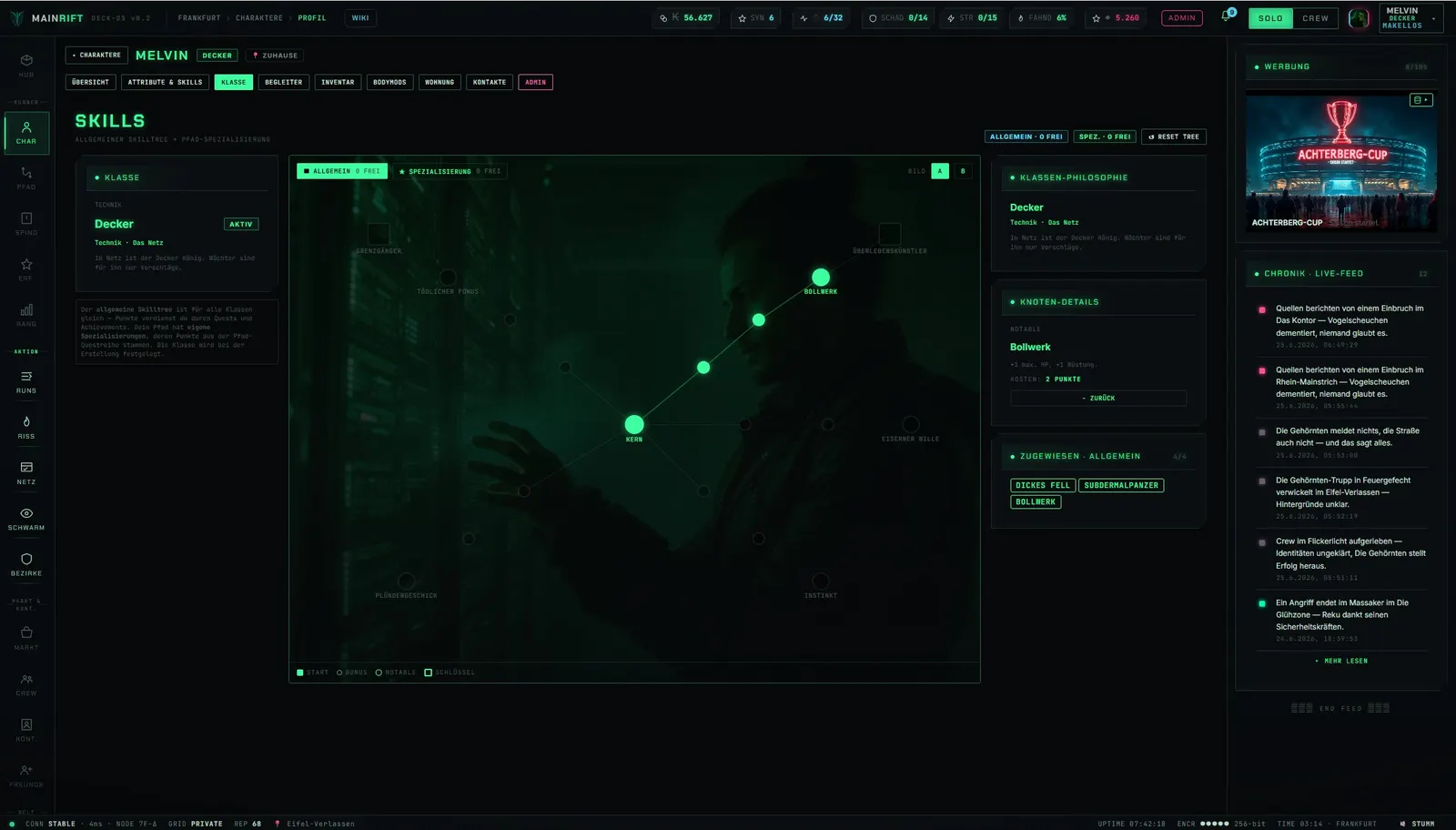Click the 5.260 star points indicator
1456x830 pixels.
(1116, 18)
